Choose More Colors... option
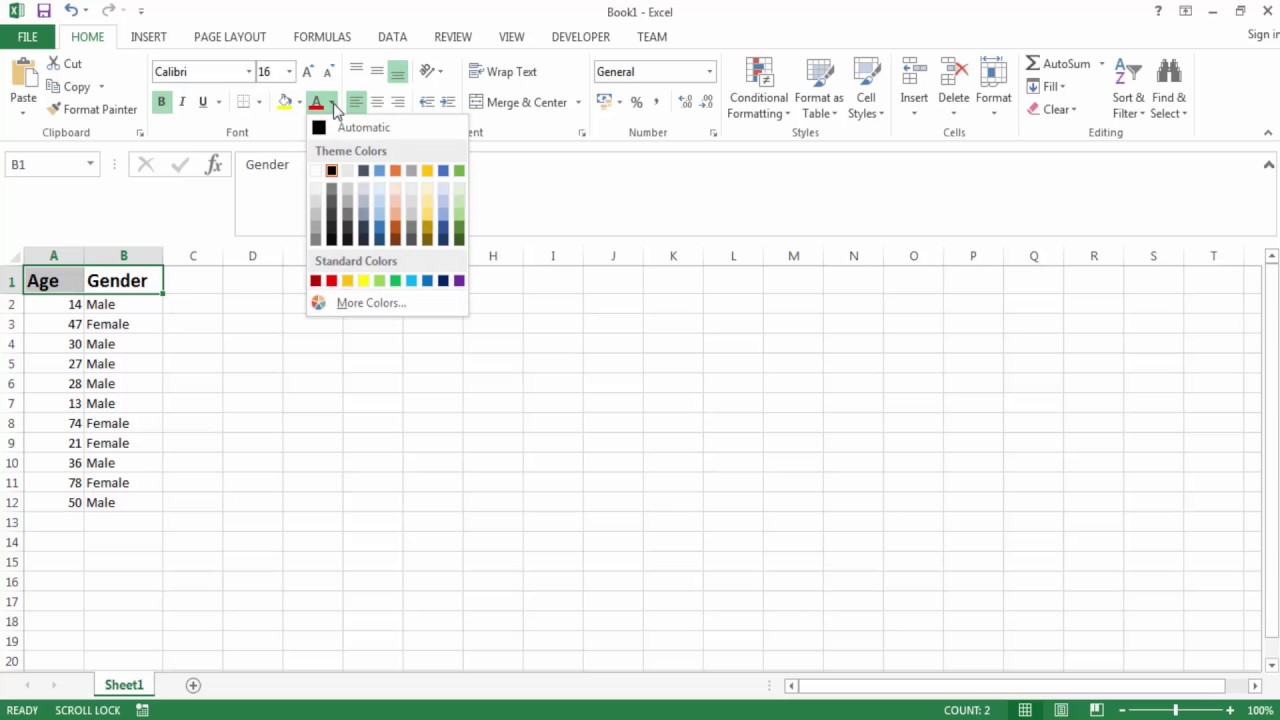1280x720 pixels. [x=371, y=303]
